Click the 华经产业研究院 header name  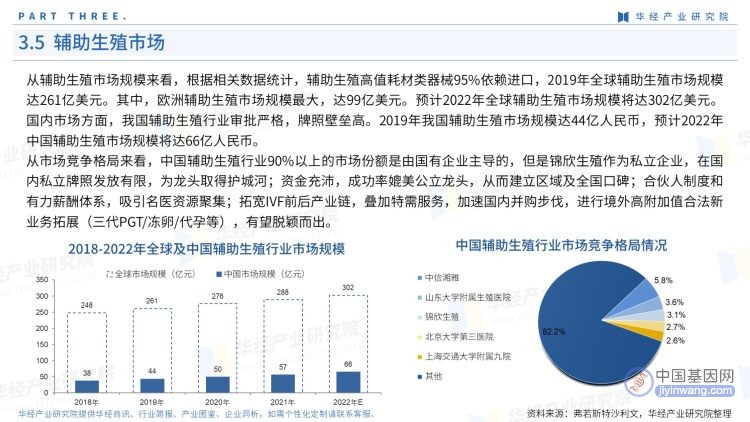[x=682, y=17]
